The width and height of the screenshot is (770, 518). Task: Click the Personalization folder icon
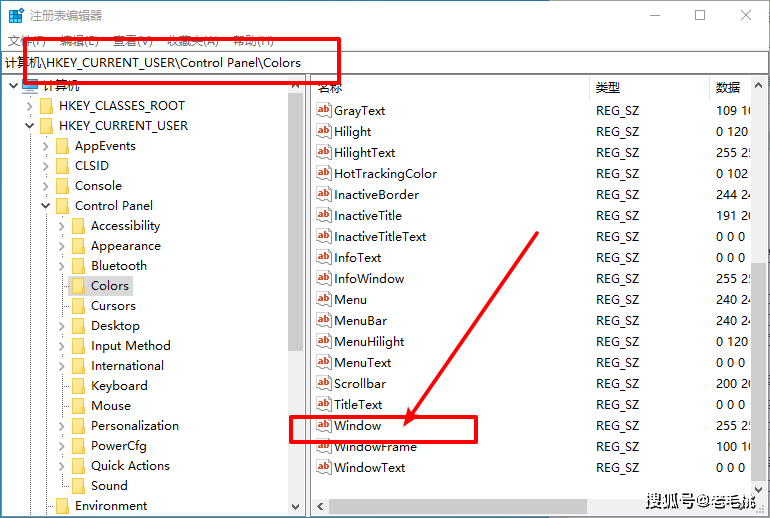point(78,425)
